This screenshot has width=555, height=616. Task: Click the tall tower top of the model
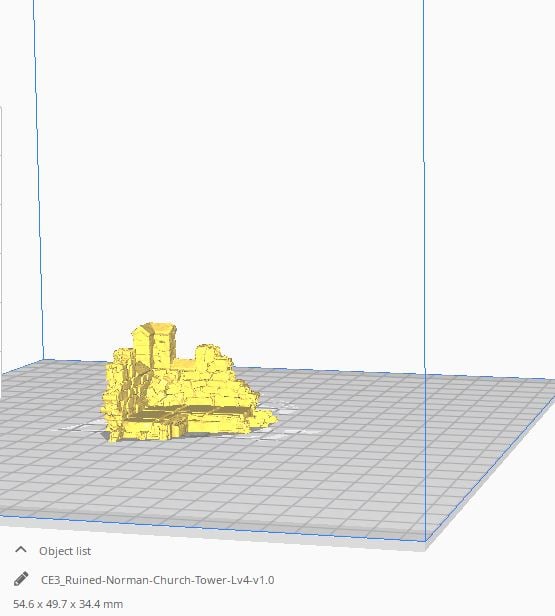[x=154, y=344]
